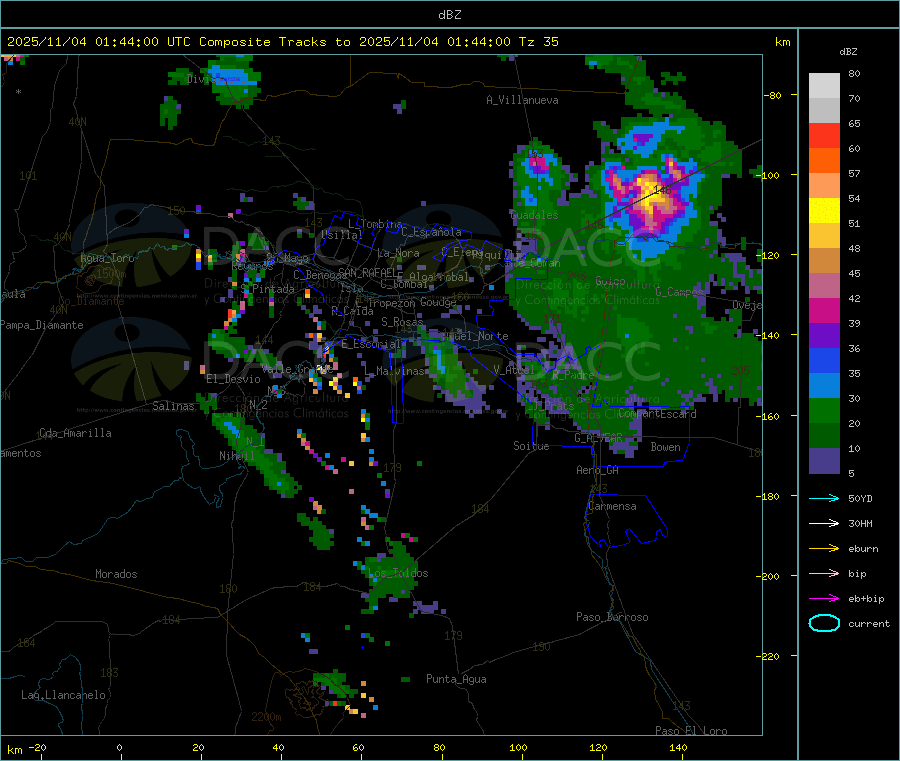Screen dimensions: 900x761
Task: Click the dBZ title at top
Action: 449,15
